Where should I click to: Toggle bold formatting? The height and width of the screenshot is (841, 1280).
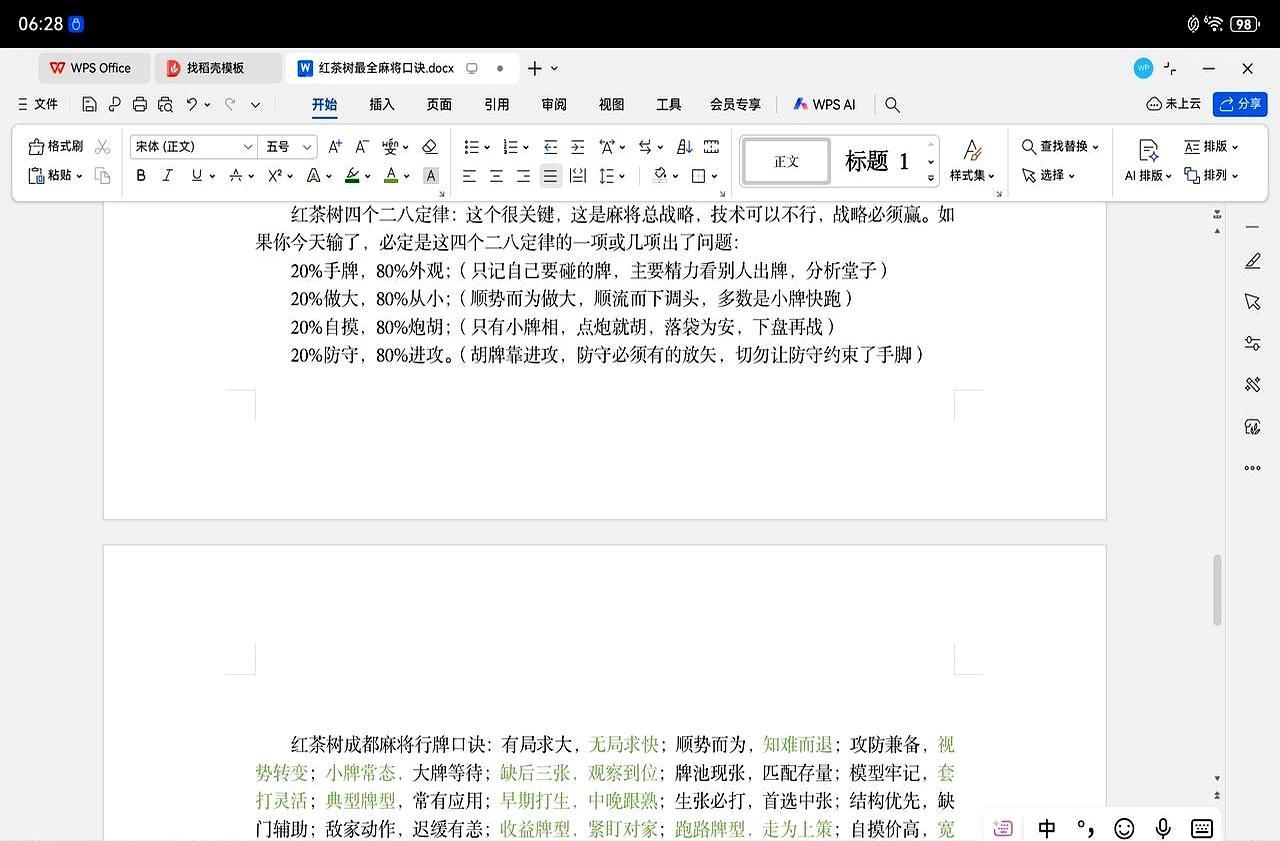point(140,175)
